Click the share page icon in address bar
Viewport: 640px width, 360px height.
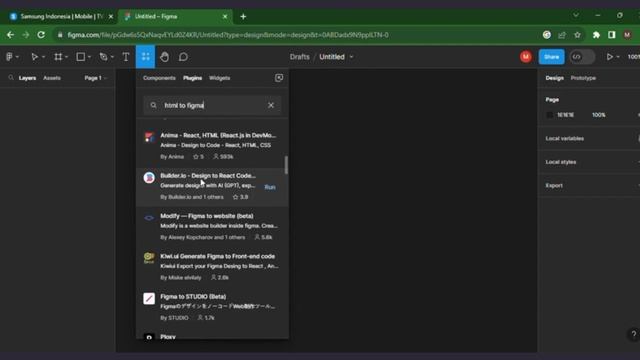tap(562, 35)
